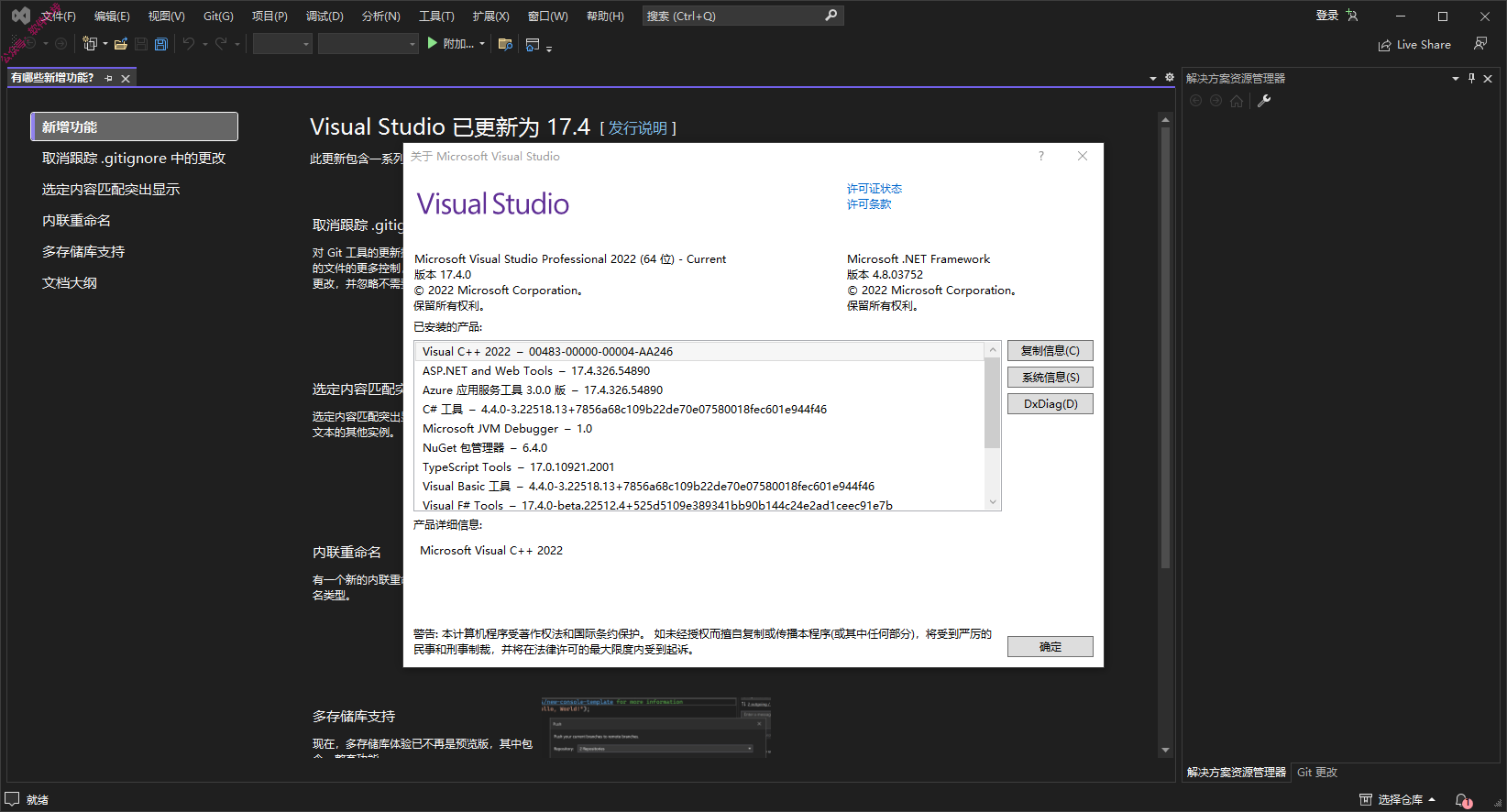Open the 帮助(H) menu

coord(605,16)
